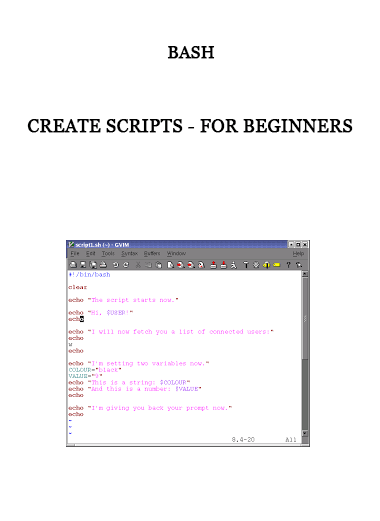Click the scrollbar up arrow
The image size is (380, 521).
pyautogui.click(x=305, y=274)
